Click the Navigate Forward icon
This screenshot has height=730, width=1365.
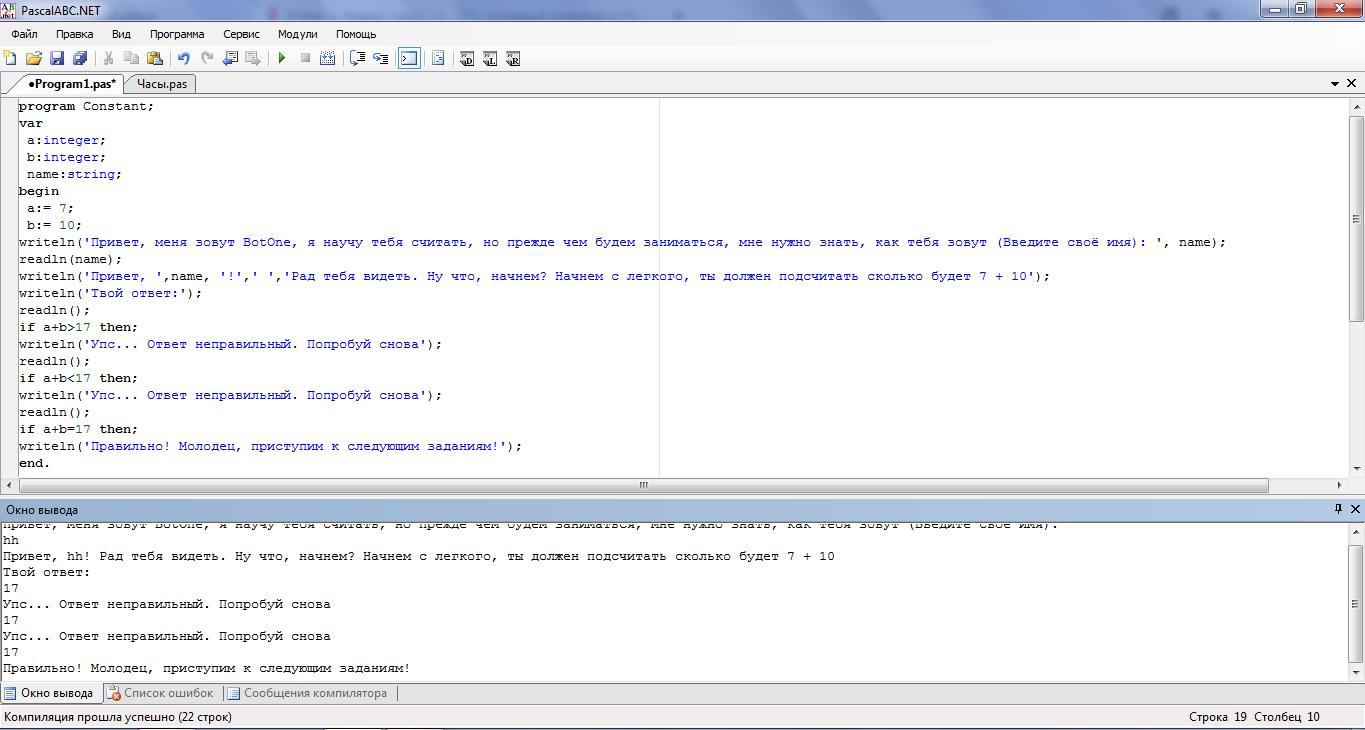pyautogui.click(x=253, y=59)
